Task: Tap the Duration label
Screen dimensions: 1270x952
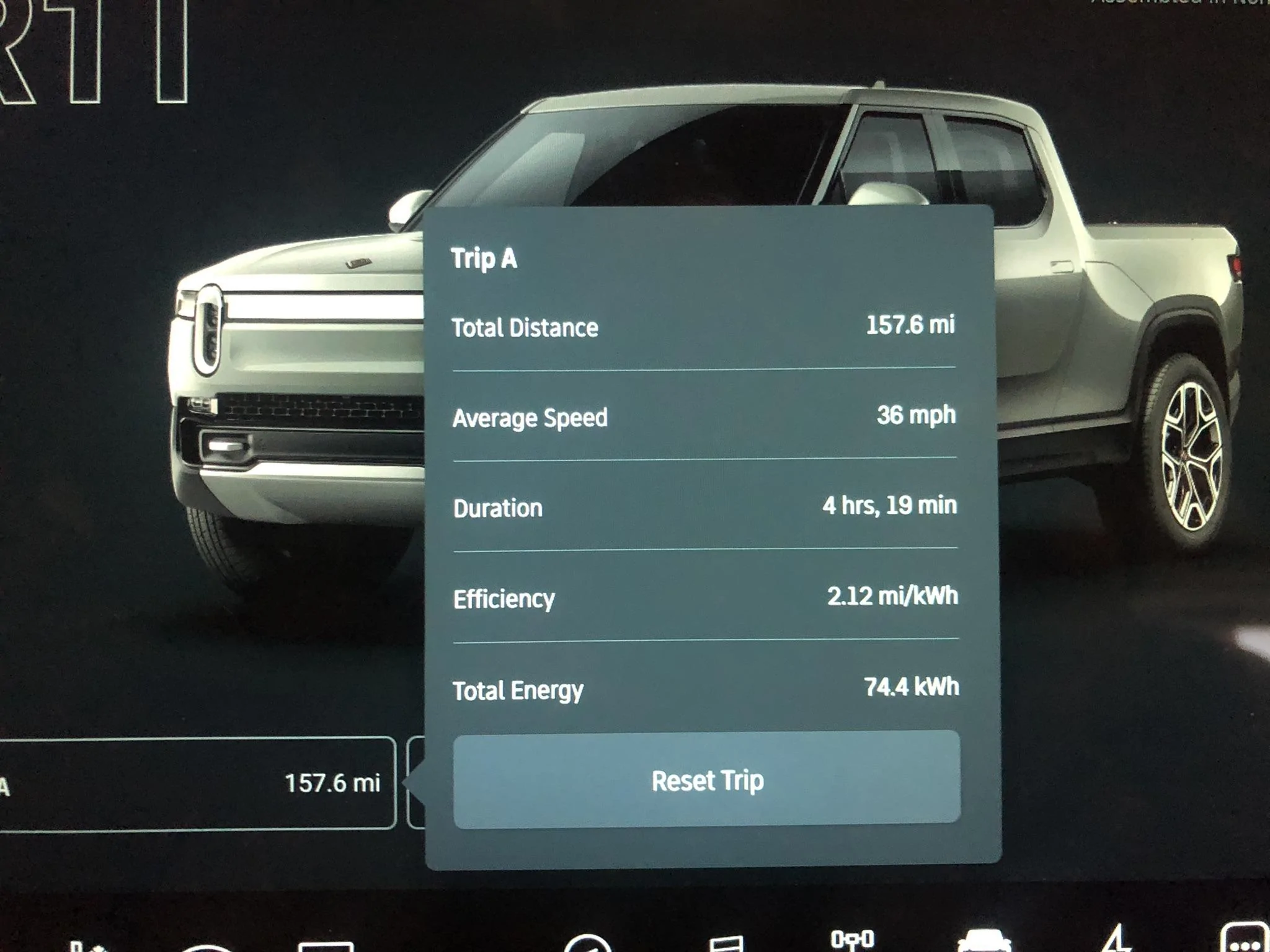Action: (498, 508)
